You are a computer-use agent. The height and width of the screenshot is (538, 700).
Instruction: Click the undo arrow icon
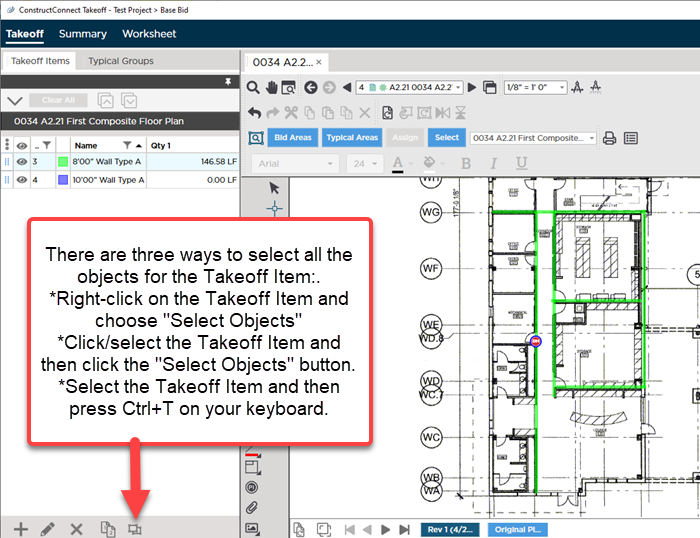(x=254, y=113)
